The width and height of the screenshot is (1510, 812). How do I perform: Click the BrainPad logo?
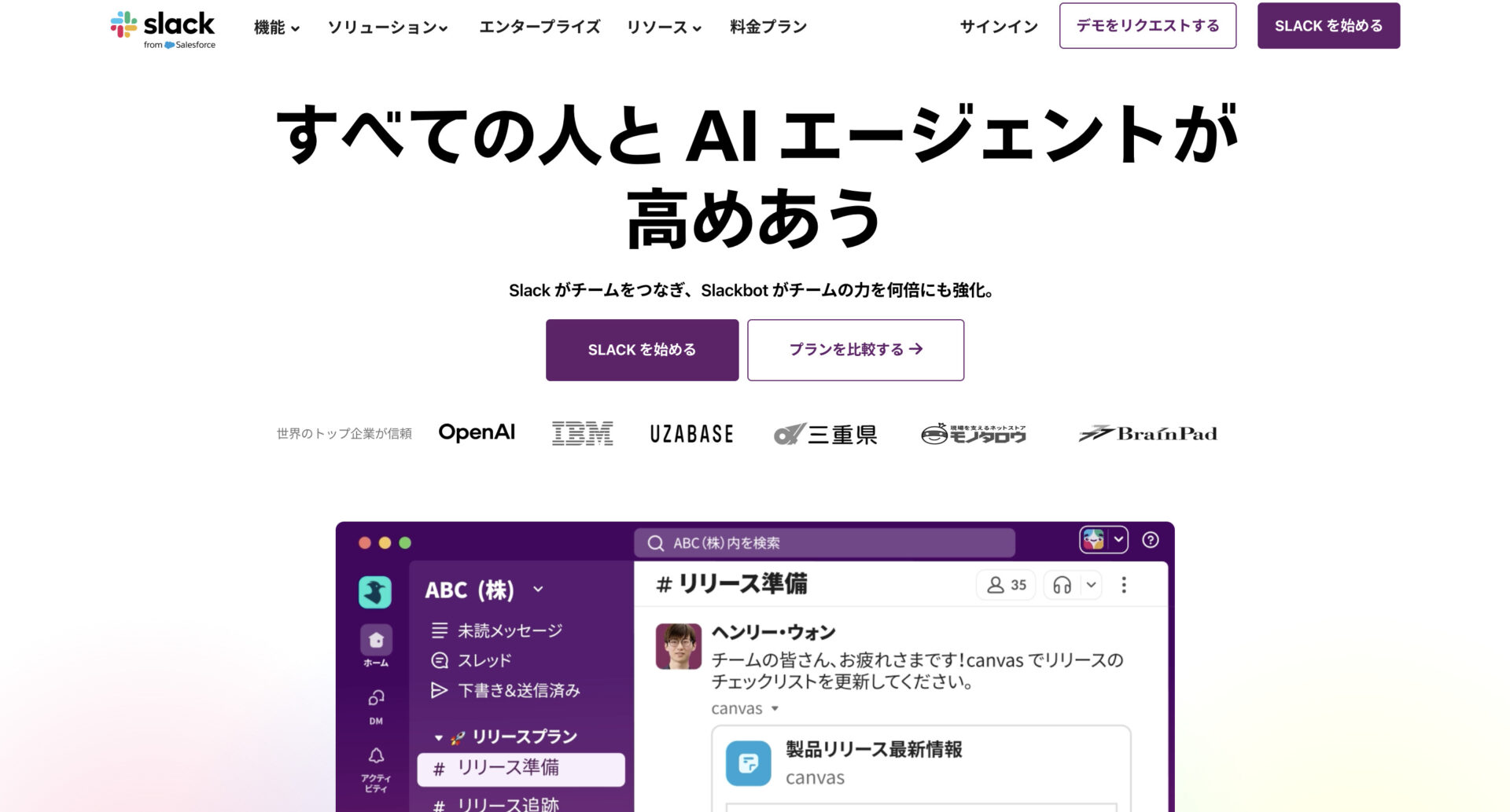1148,433
